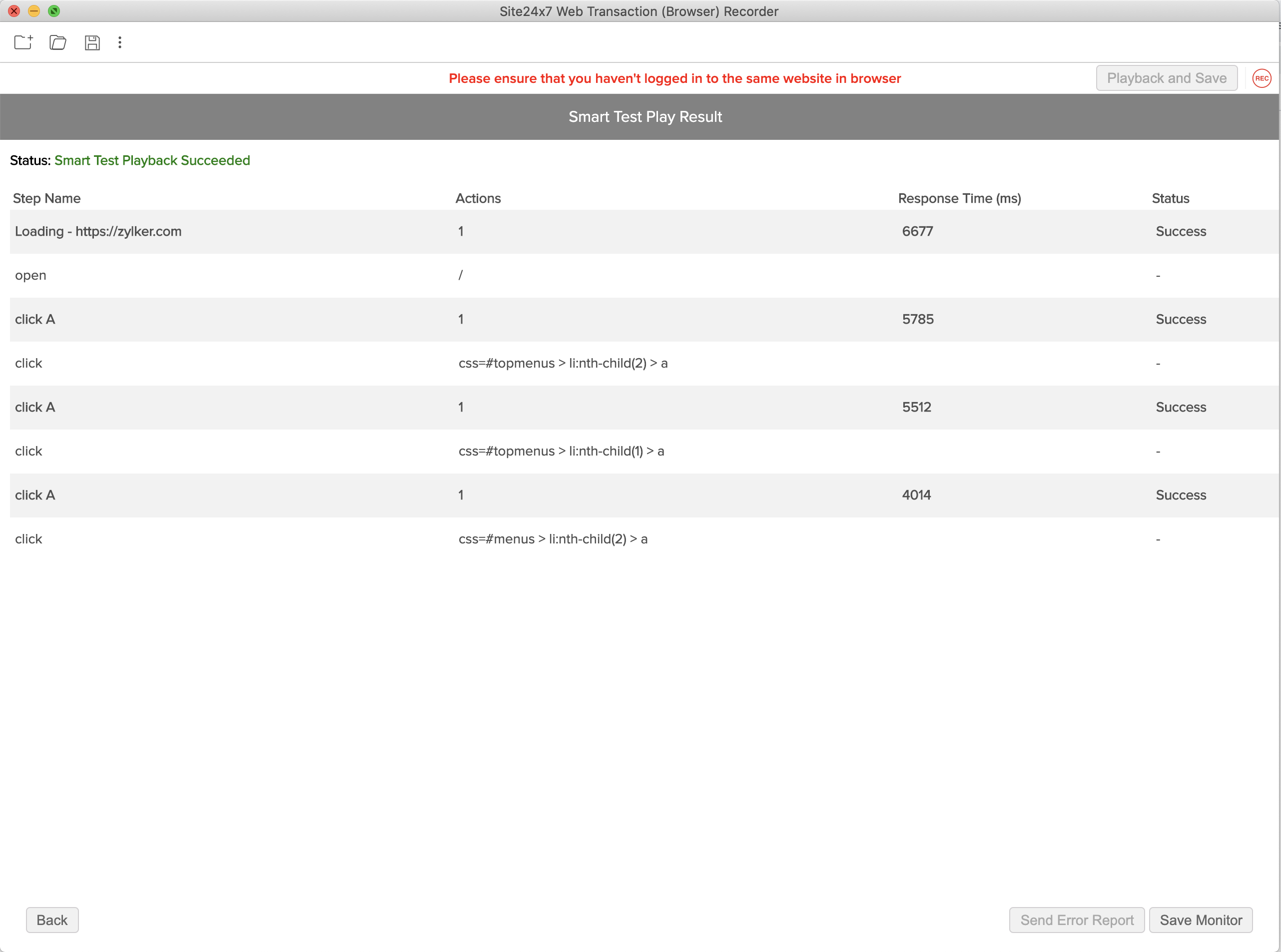Image resolution: width=1281 pixels, height=952 pixels.
Task: Click the save floppy disk icon
Action: (92, 42)
